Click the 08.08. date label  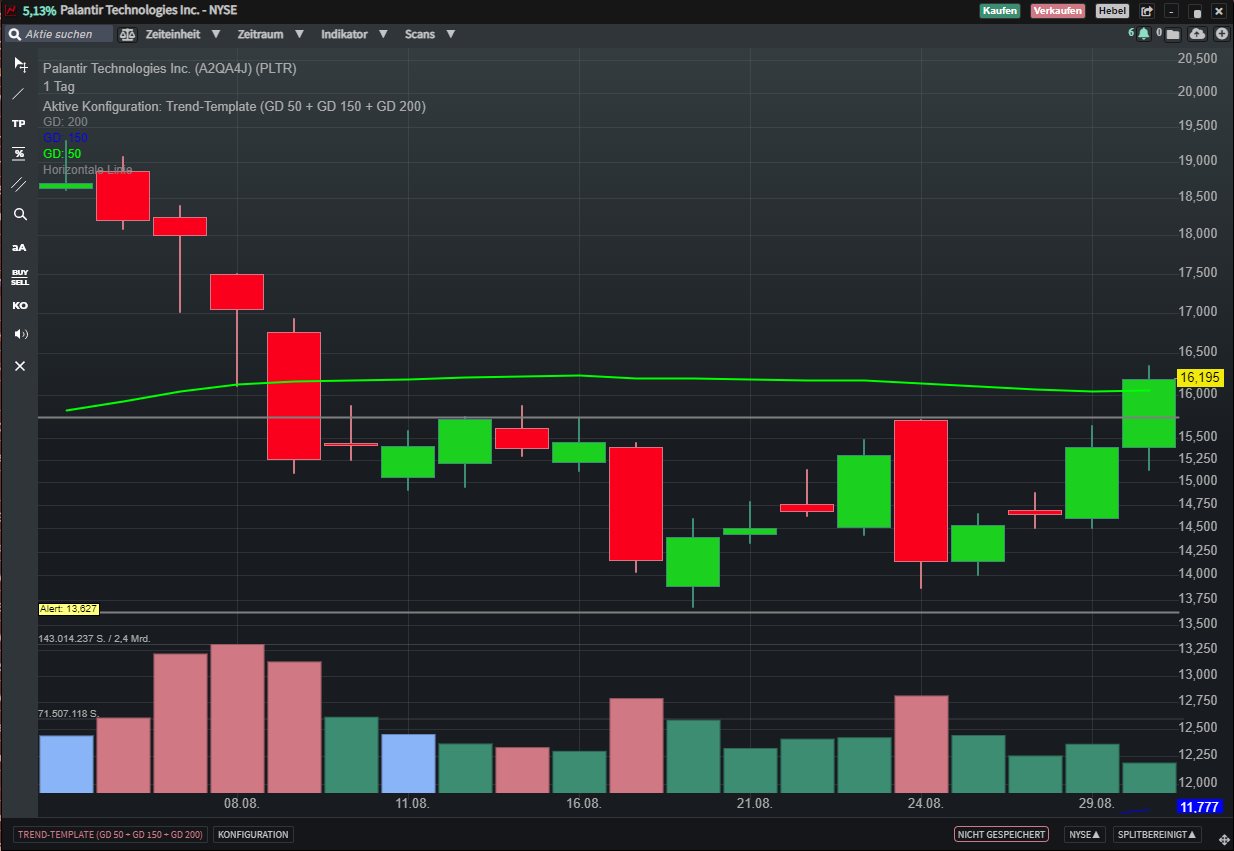click(x=242, y=804)
